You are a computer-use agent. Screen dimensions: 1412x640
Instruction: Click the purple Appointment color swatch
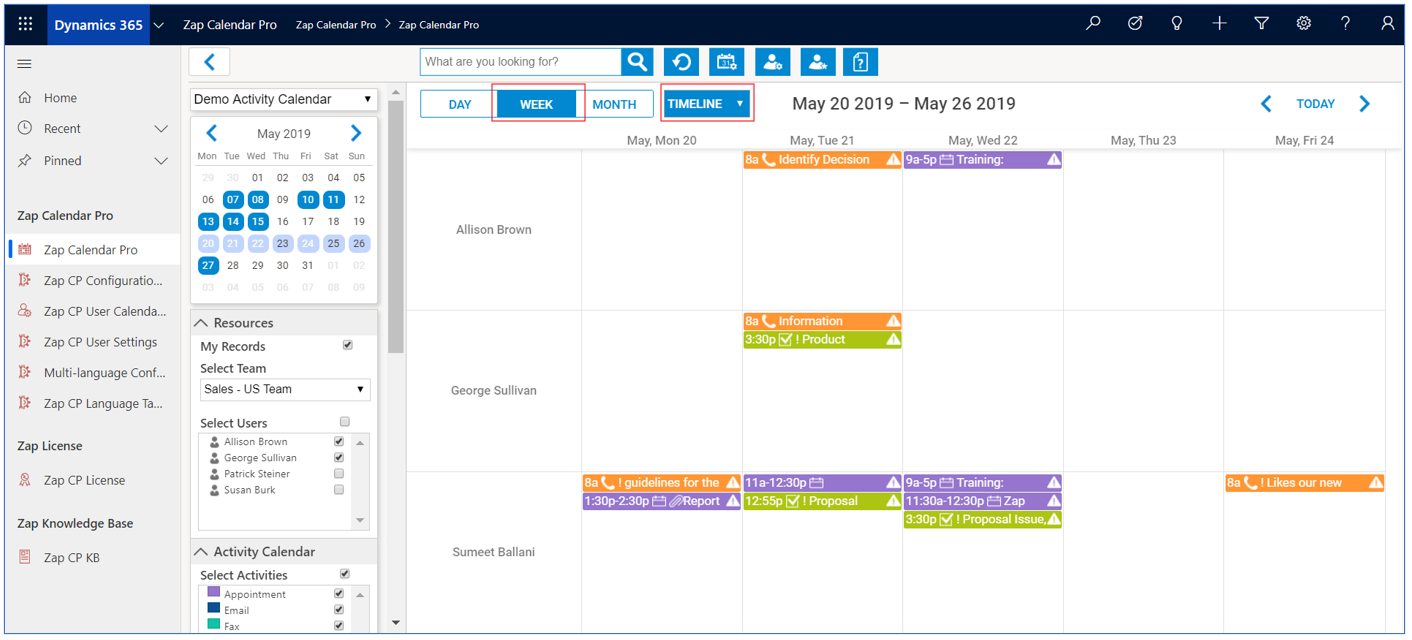tap(214, 593)
